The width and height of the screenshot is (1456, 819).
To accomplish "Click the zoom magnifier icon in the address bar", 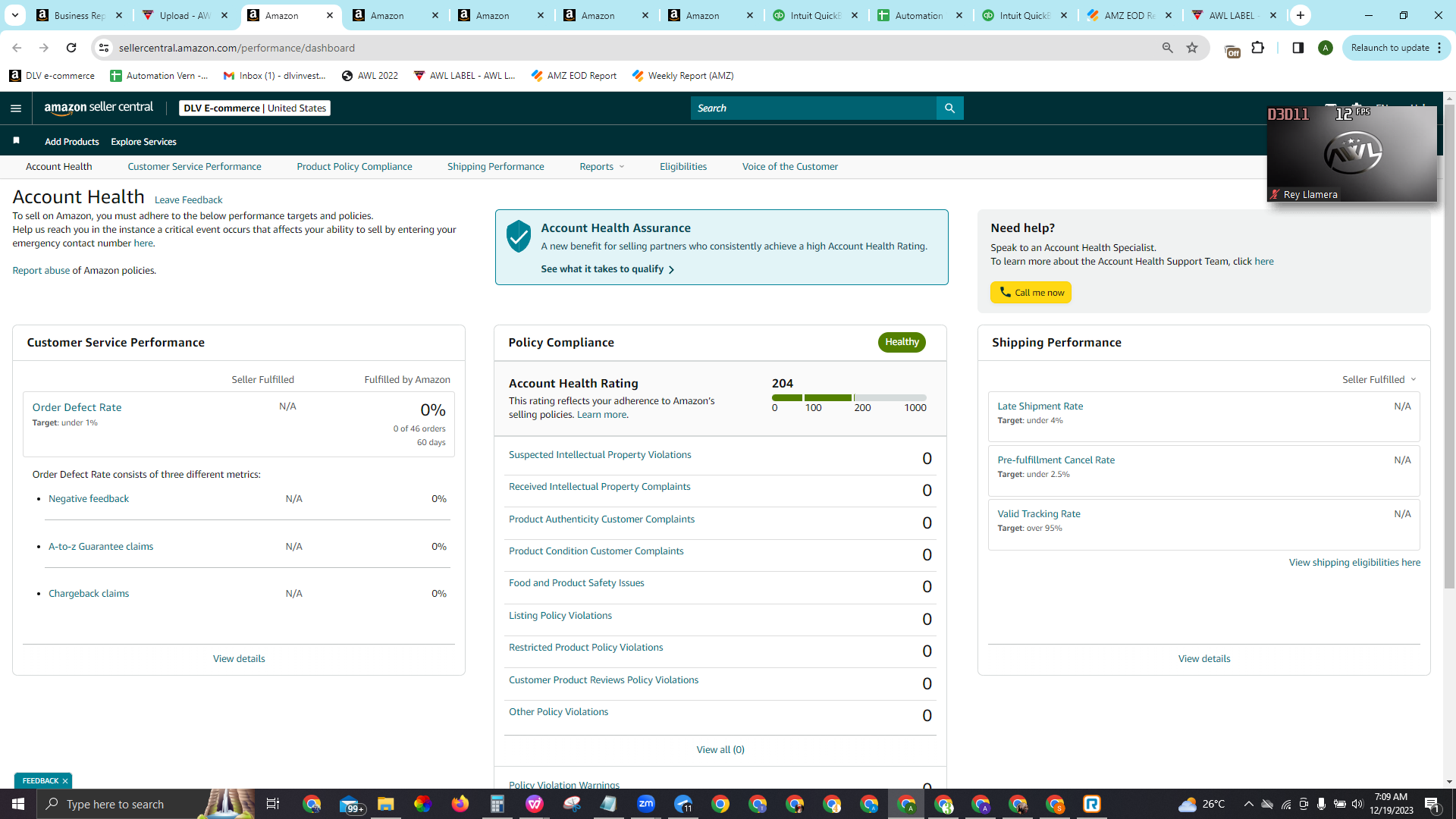I will point(1168,48).
